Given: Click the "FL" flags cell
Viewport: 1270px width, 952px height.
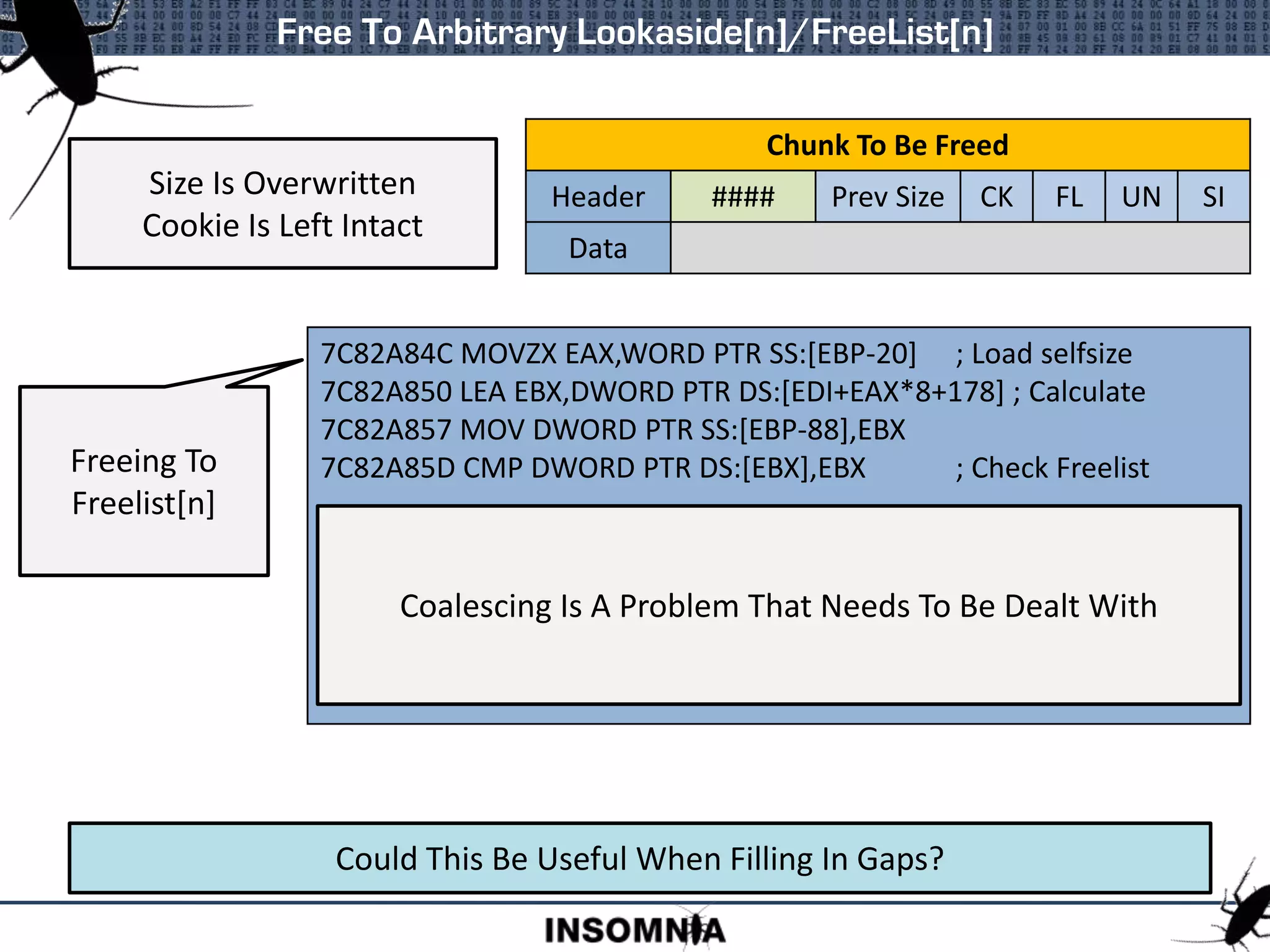Looking at the screenshot, I should pos(1069,196).
